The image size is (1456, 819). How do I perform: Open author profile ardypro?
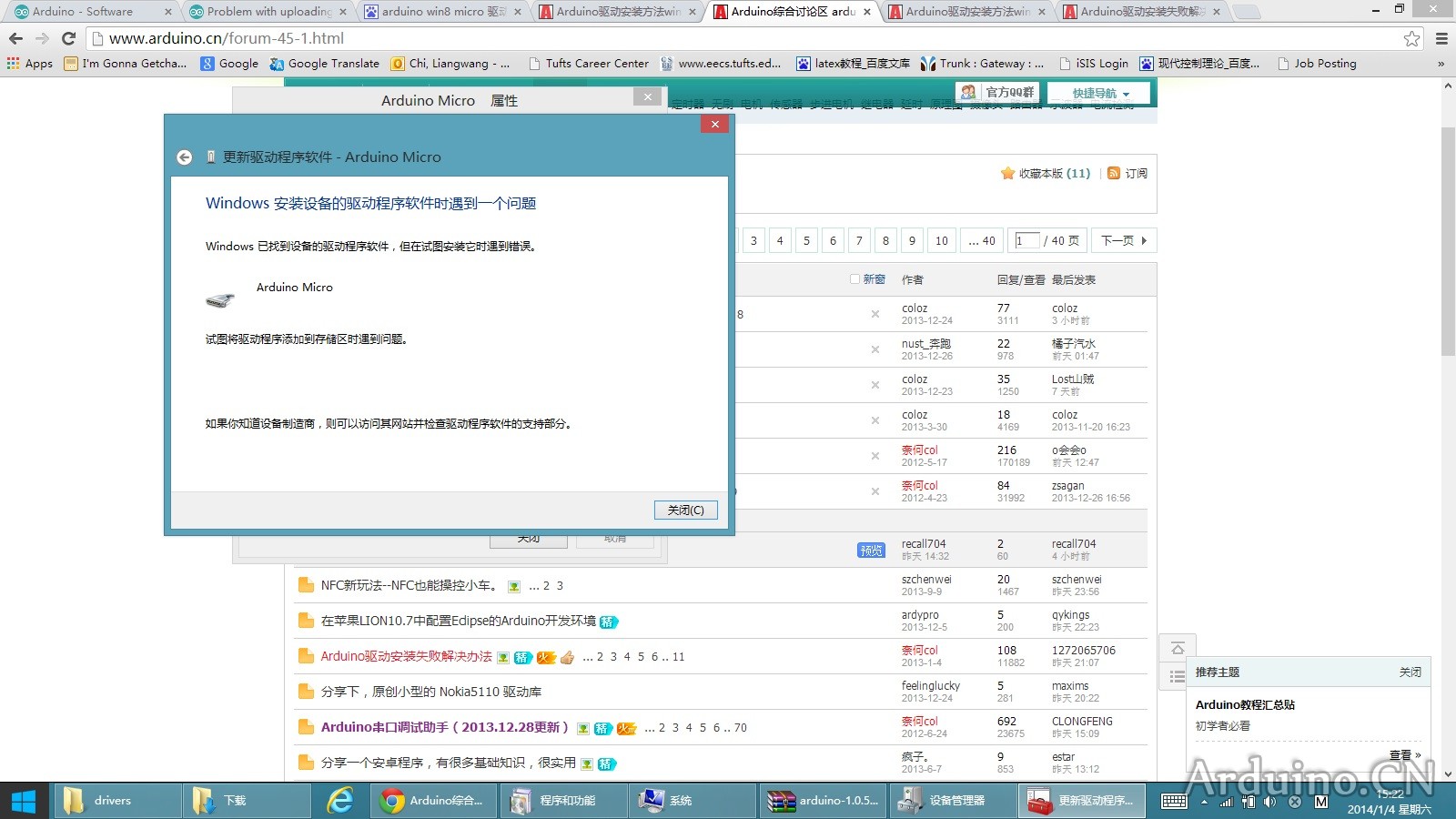pos(920,615)
